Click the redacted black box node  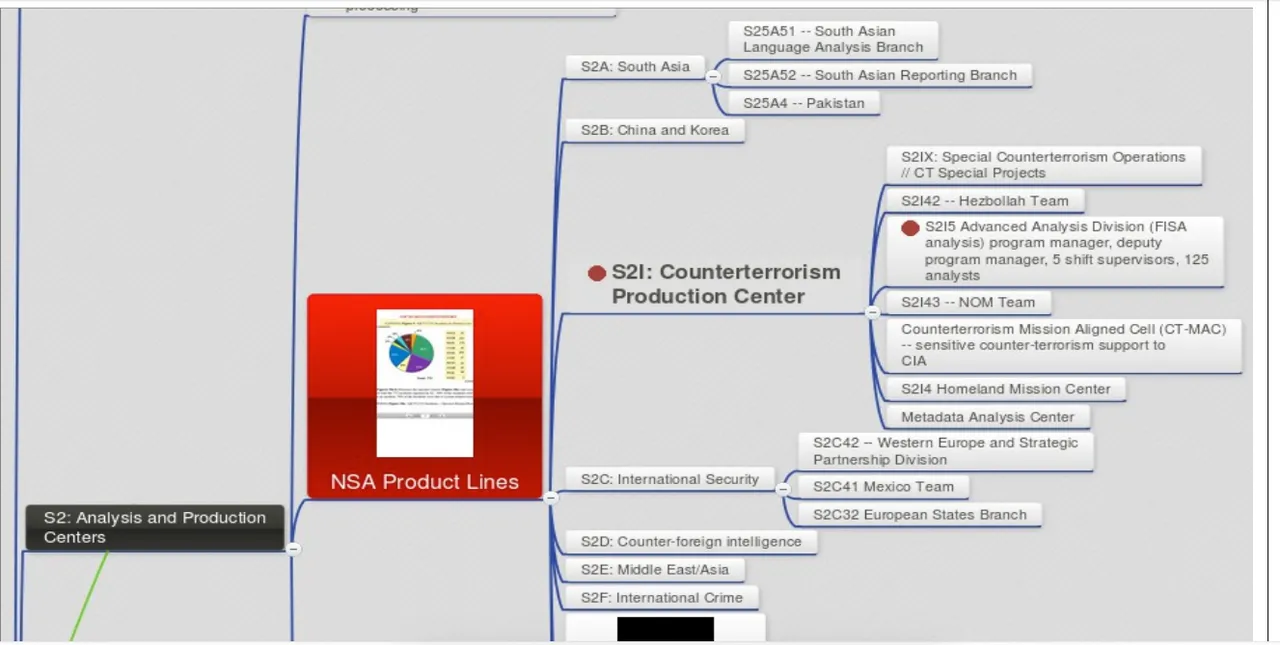[x=666, y=628]
